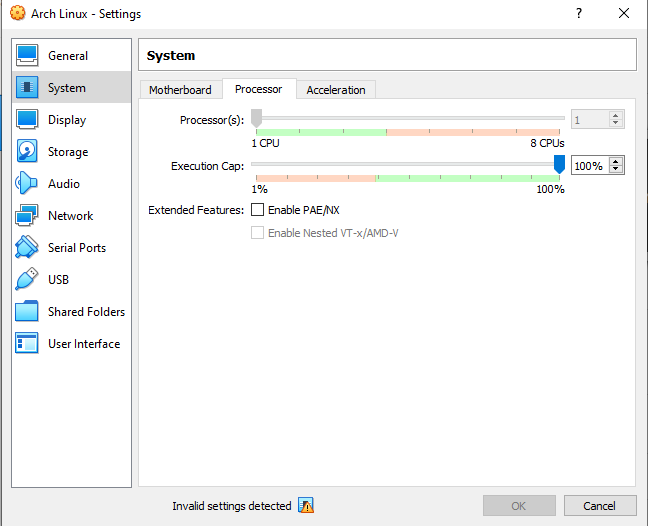Select the Processor tab
The height and width of the screenshot is (526, 648).
[x=259, y=89]
